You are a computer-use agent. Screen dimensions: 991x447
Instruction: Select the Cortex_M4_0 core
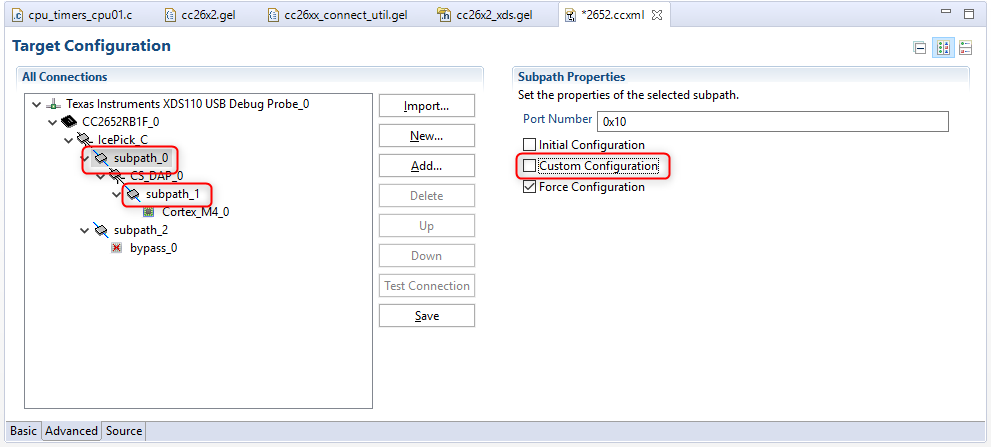[x=195, y=212]
